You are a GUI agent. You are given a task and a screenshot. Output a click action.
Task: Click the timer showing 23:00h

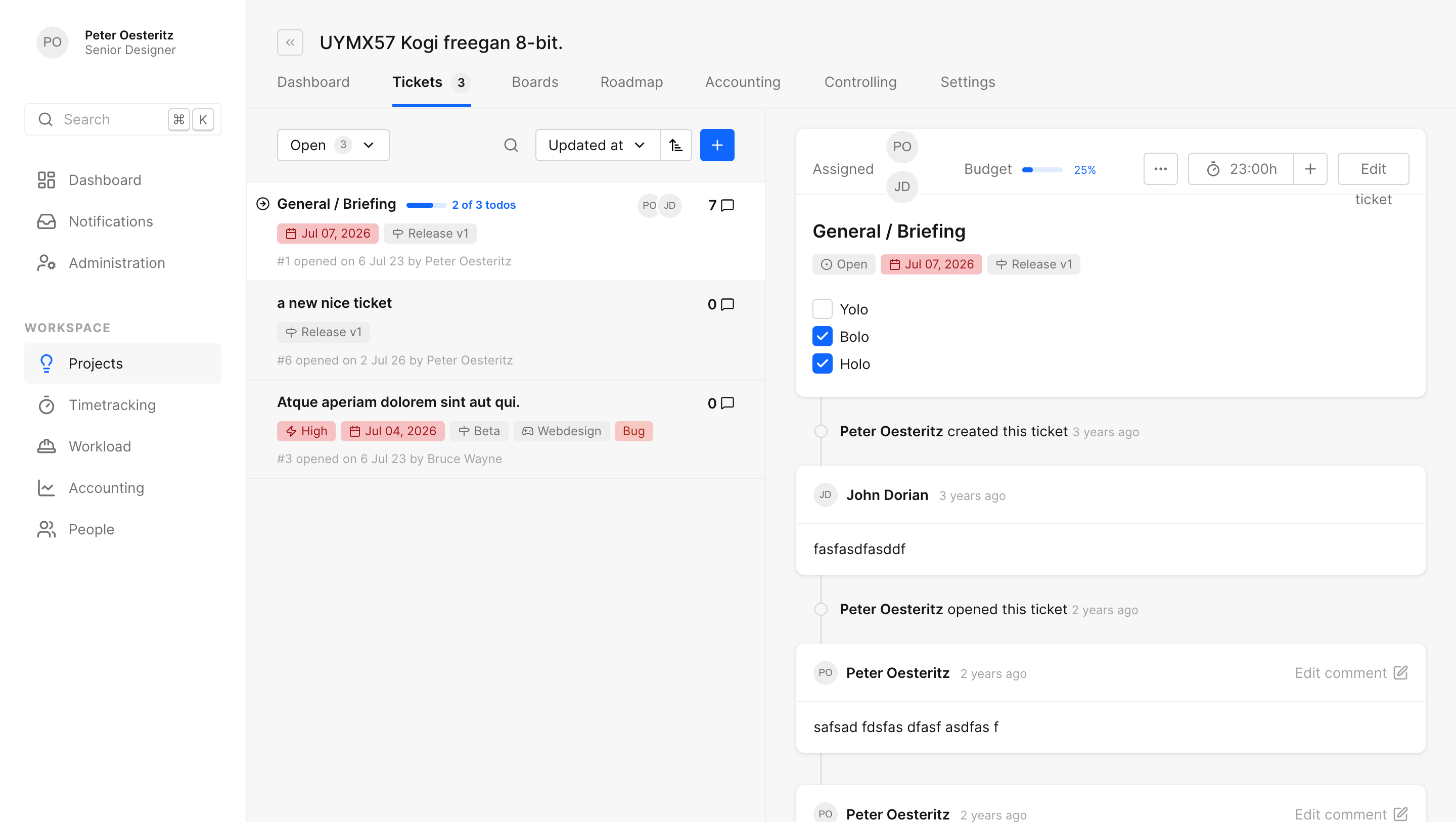(1241, 169)
